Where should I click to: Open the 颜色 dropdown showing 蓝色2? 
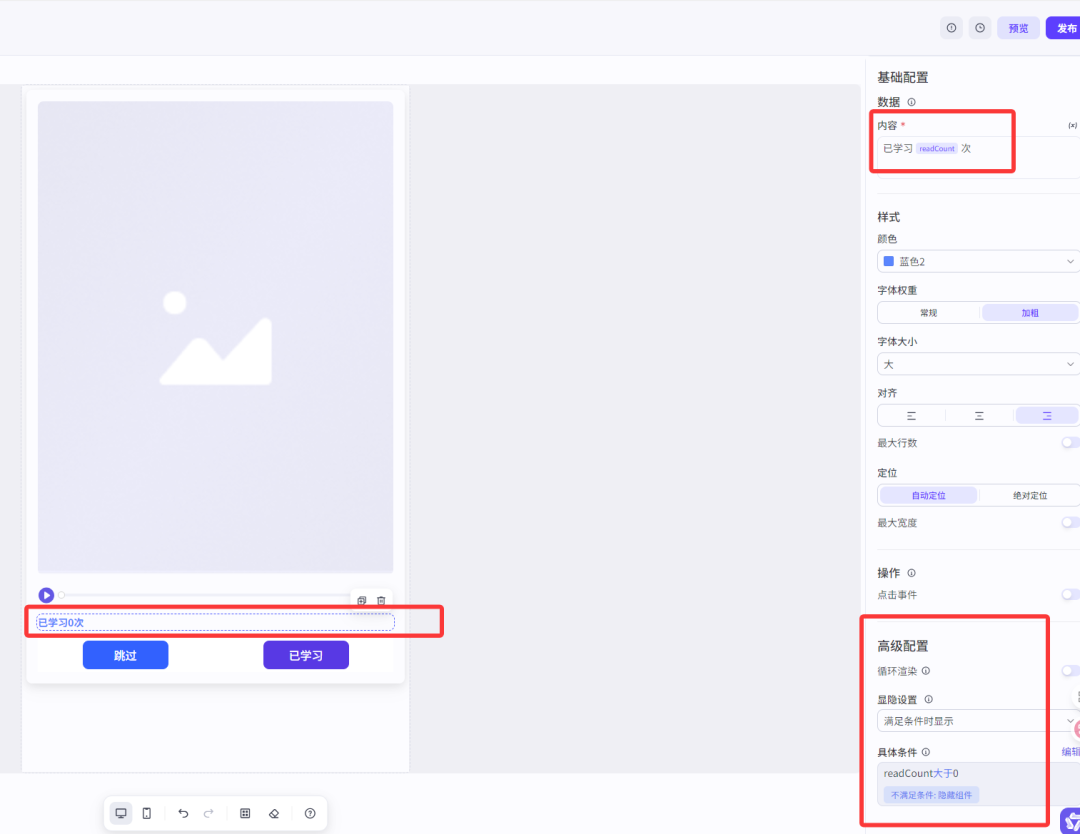977,260
